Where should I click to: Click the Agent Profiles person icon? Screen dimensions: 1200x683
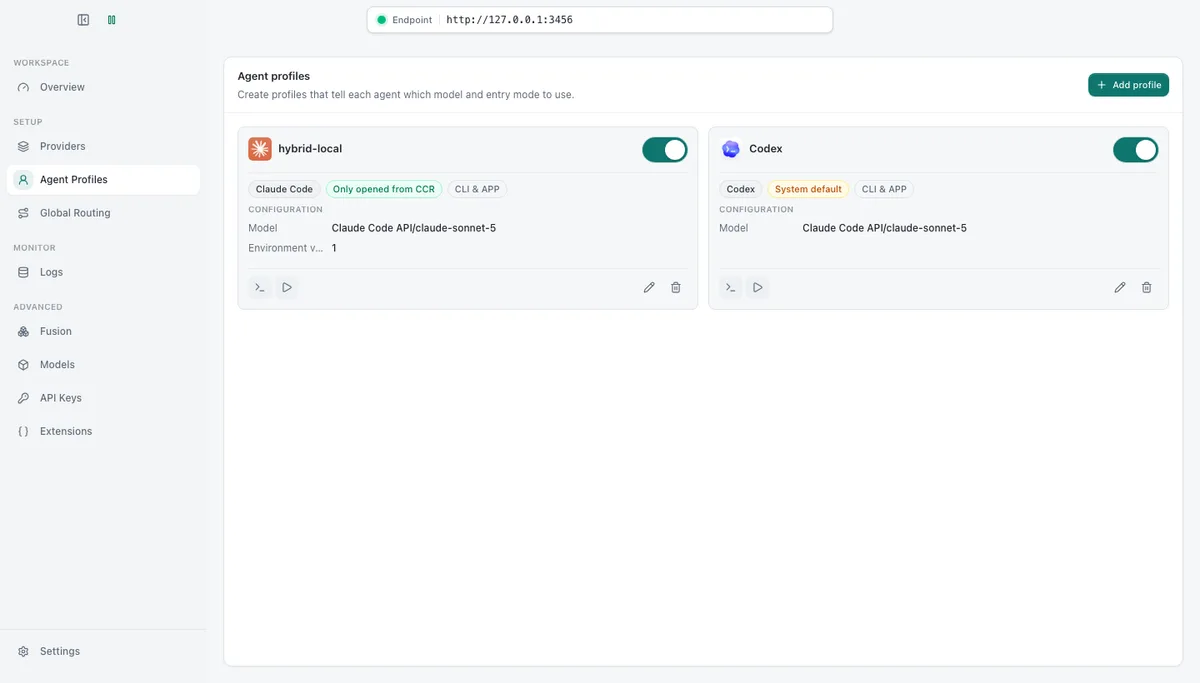[x=24, y=180]
